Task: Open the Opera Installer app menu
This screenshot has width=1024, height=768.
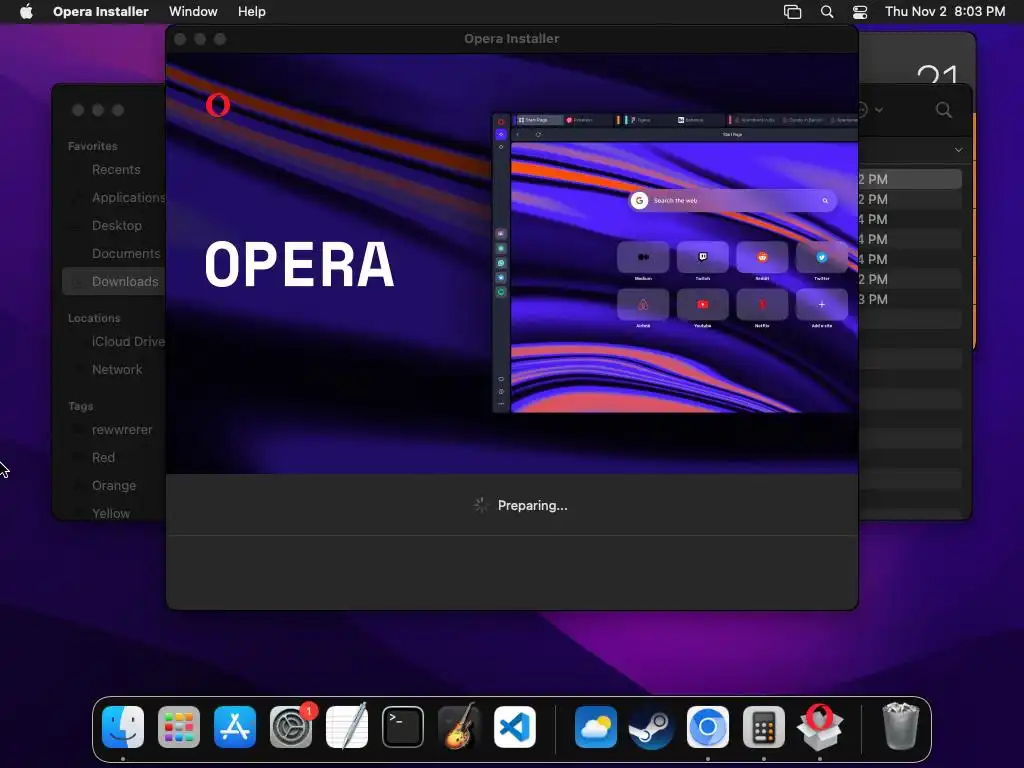Action: tap(101, 12)
